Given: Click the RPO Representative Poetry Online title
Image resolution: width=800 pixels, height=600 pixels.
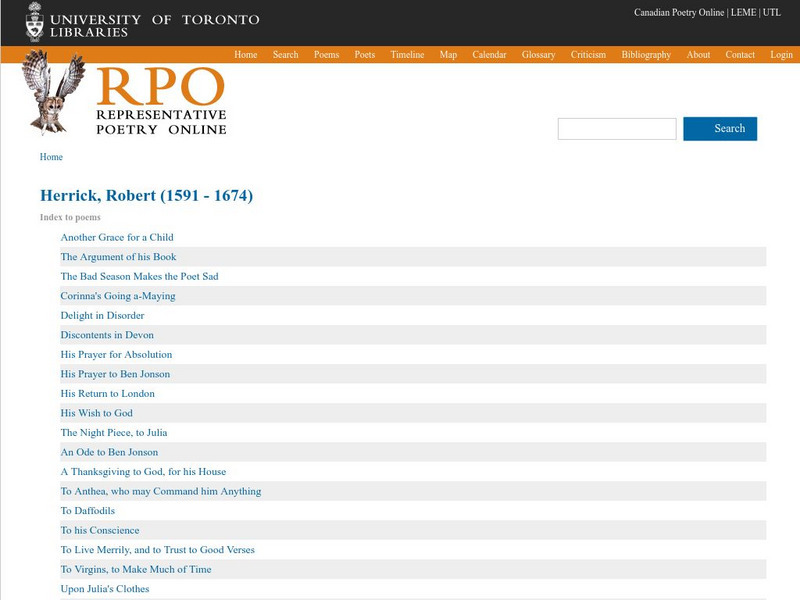Looking at the screenshot, I should click(161, 101).
